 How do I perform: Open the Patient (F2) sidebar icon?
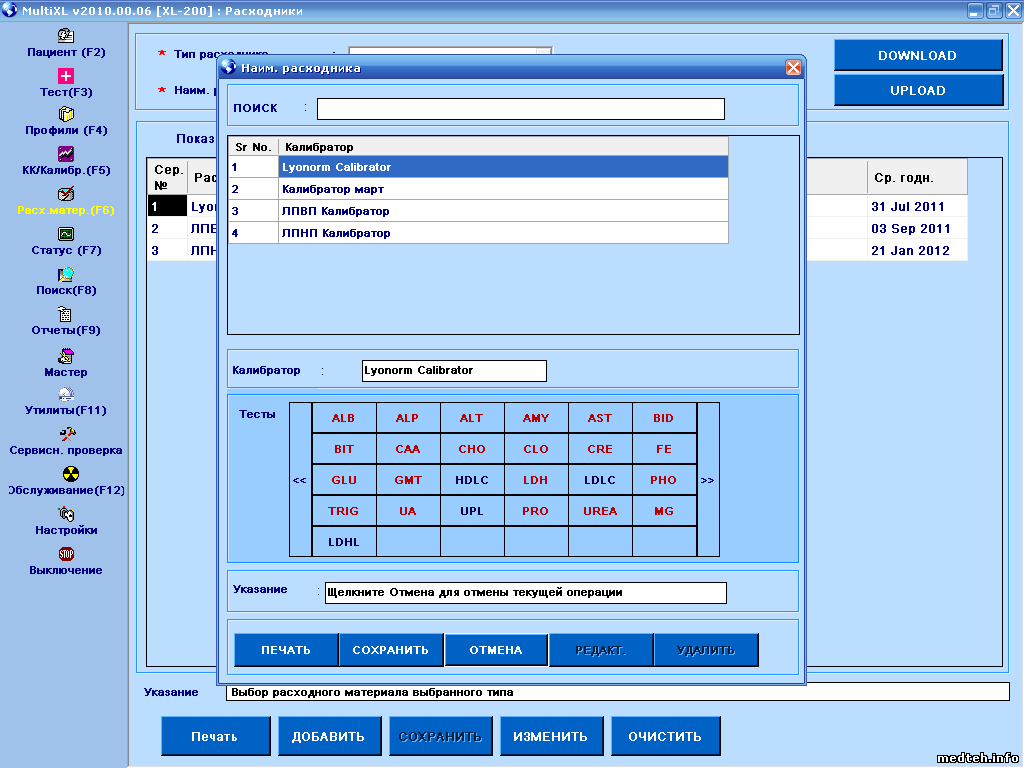pos(66,35)
